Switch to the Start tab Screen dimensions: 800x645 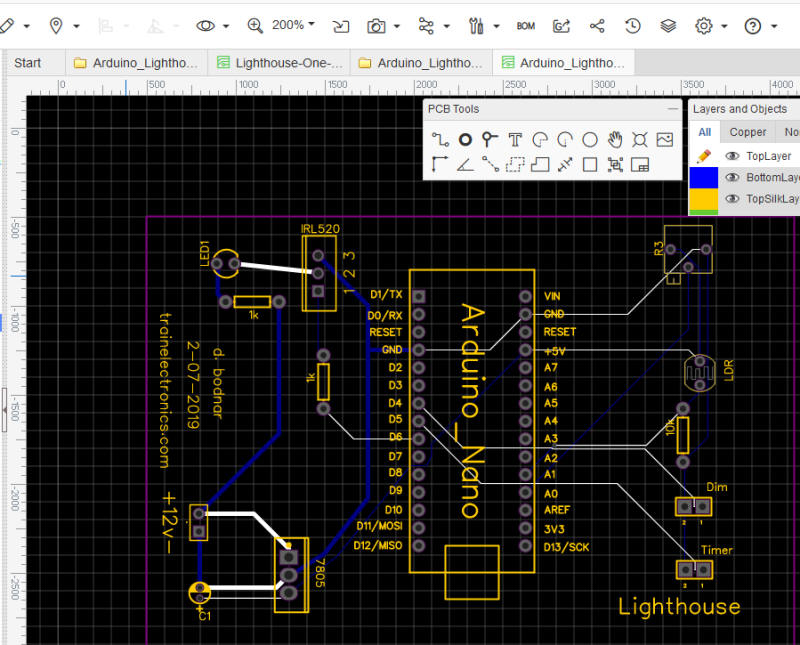pyautogui.click(x=28, y=63)
